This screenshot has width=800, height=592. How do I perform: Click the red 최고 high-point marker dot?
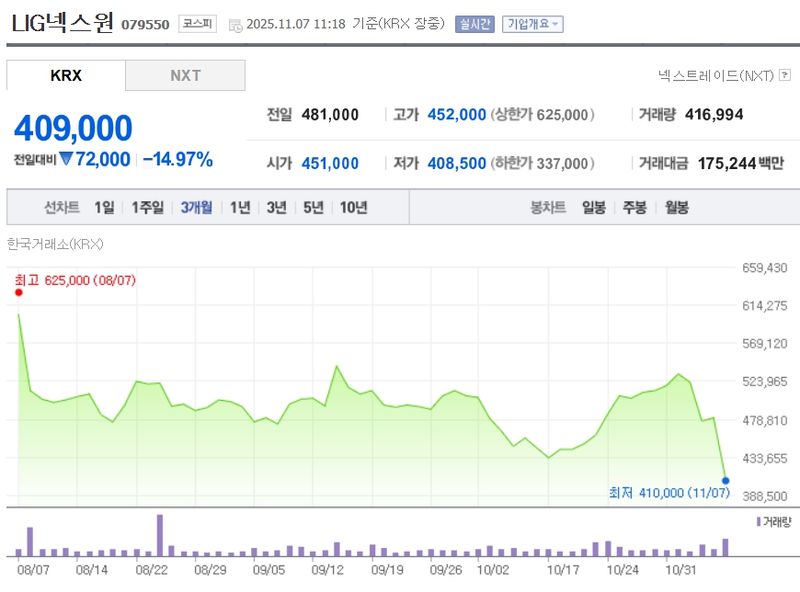click(x=18, y=293)
